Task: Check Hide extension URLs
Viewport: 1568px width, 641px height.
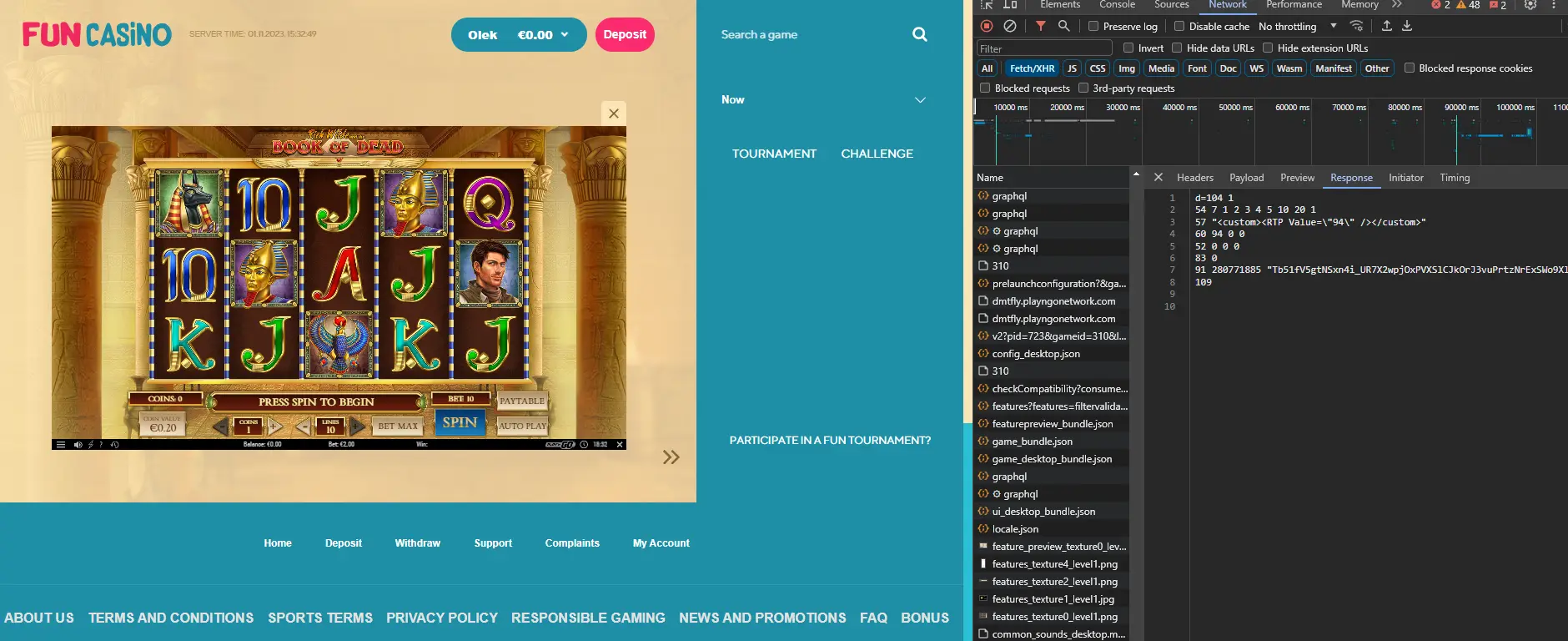Action: click(x=1268, y=48)
